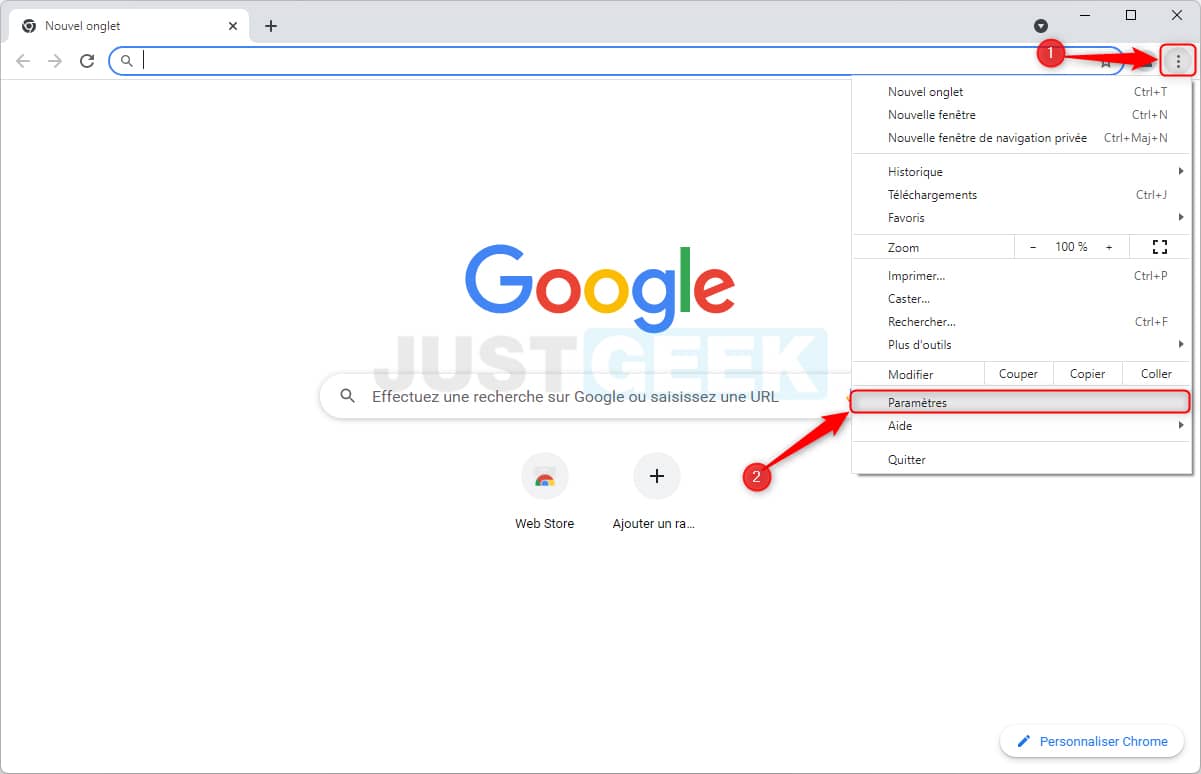The width and height of the screenshot is (1201, 774).
Task: Open Paramètres from the menu
Action: pyautogui.click(x=1021, y=403)
